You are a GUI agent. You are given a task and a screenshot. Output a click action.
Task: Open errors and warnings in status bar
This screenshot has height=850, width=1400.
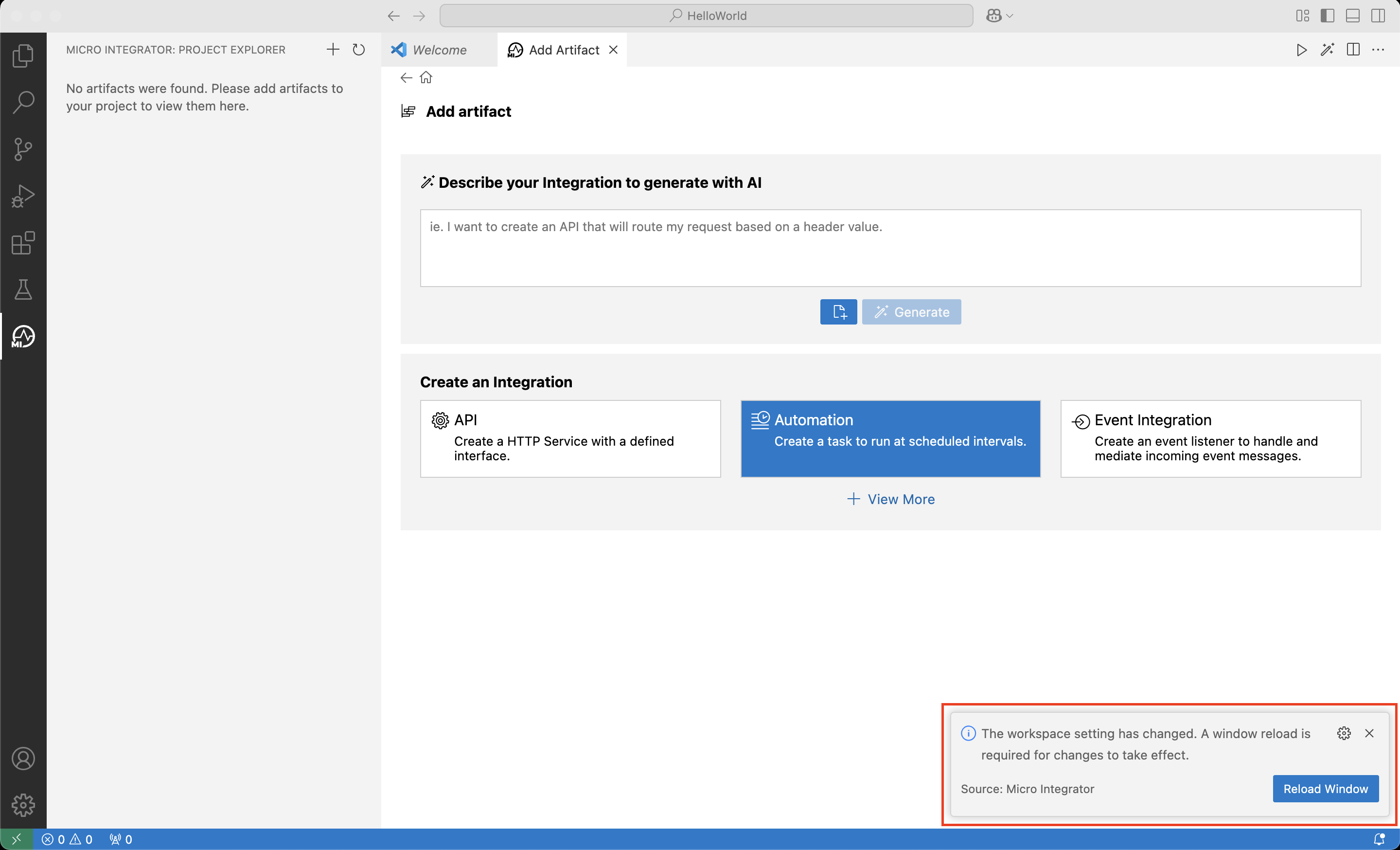pyautogui.click(x=67, y=839)
